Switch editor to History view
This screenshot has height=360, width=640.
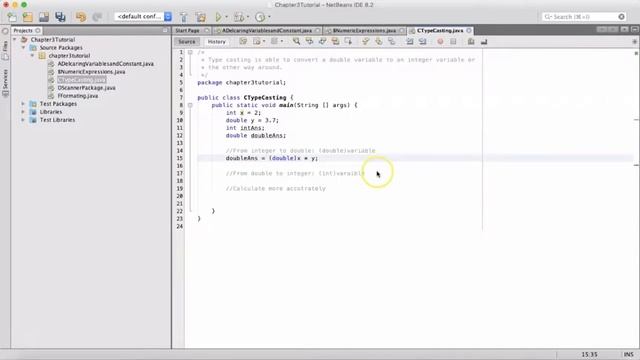216,42
